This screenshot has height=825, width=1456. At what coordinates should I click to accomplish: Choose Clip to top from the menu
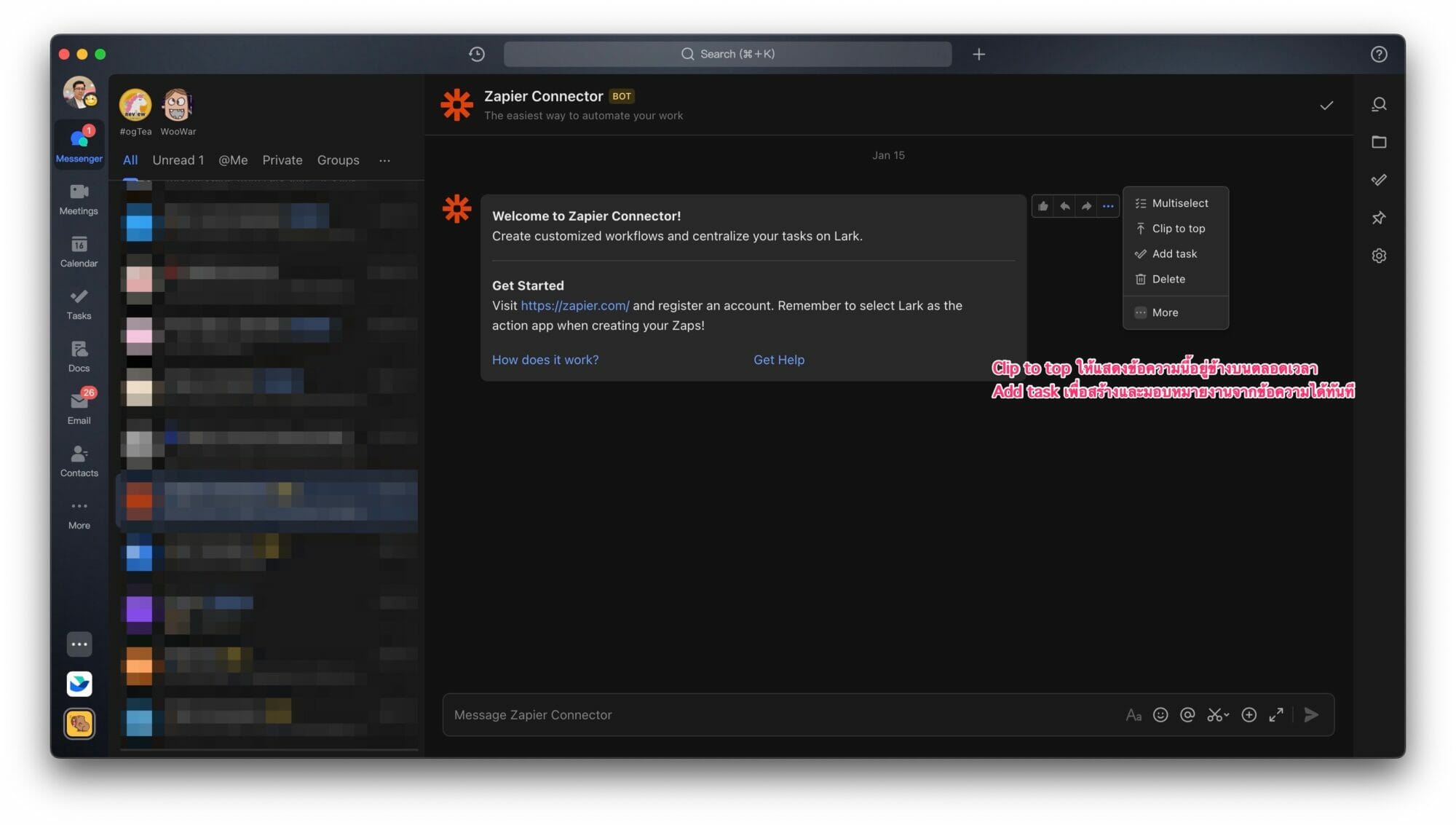pyautogui.click(x=1176, y=229)
